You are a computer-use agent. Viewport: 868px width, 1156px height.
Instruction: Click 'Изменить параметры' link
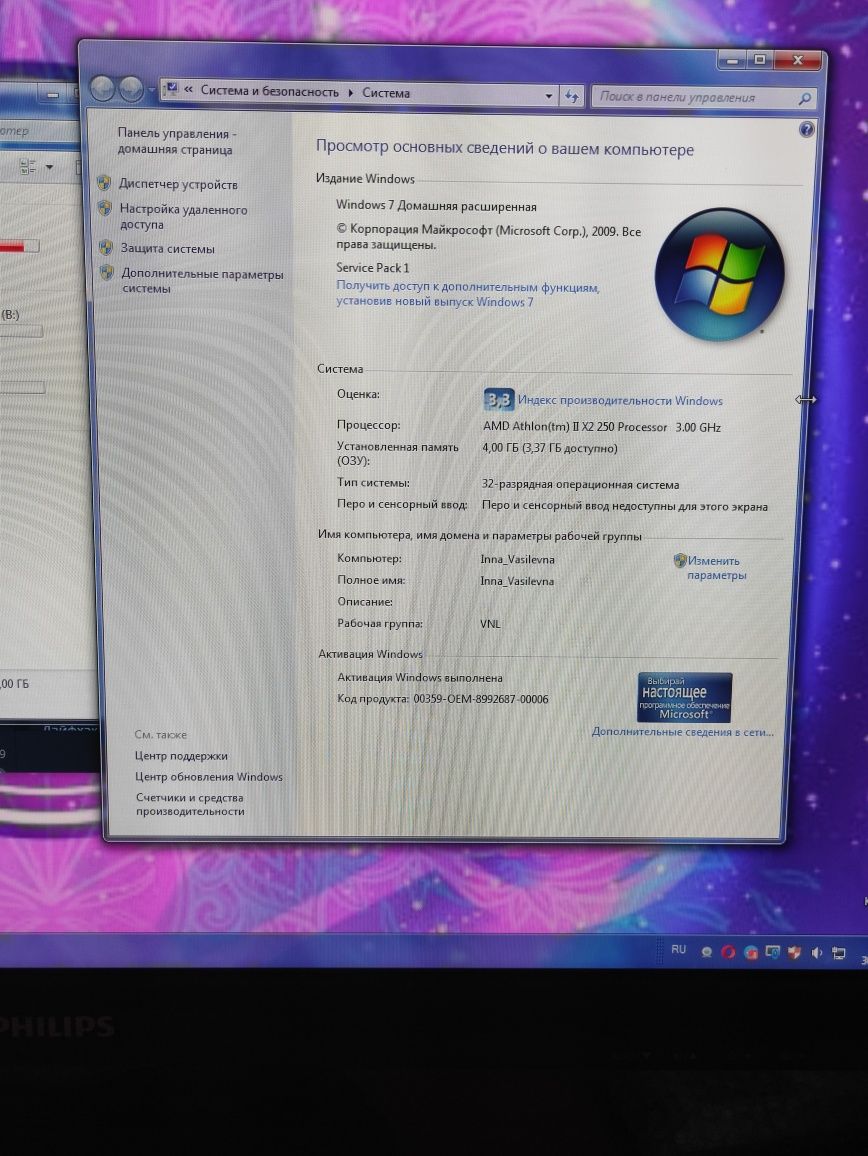pos(715,568)
